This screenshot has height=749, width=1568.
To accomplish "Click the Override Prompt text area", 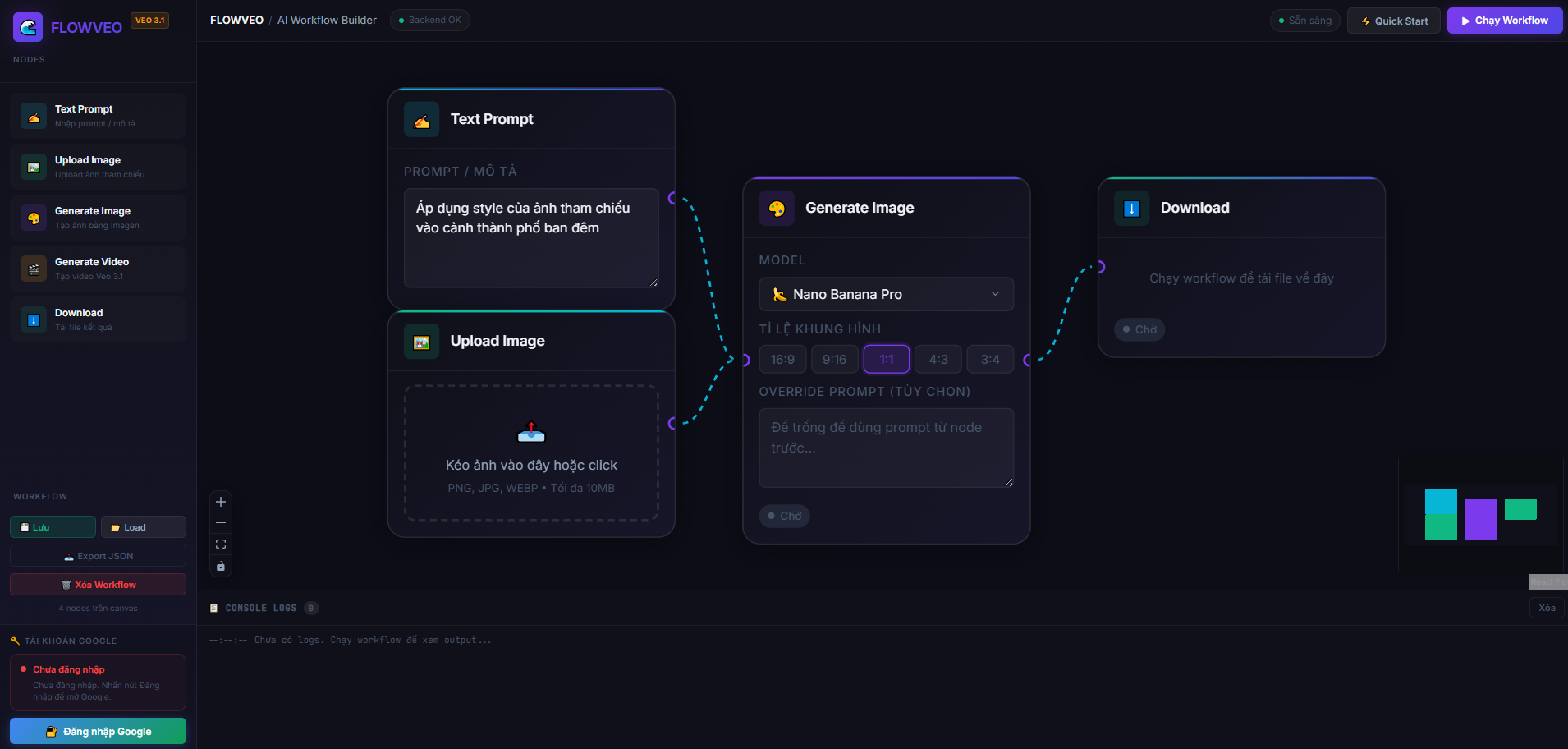I will 886,448.
